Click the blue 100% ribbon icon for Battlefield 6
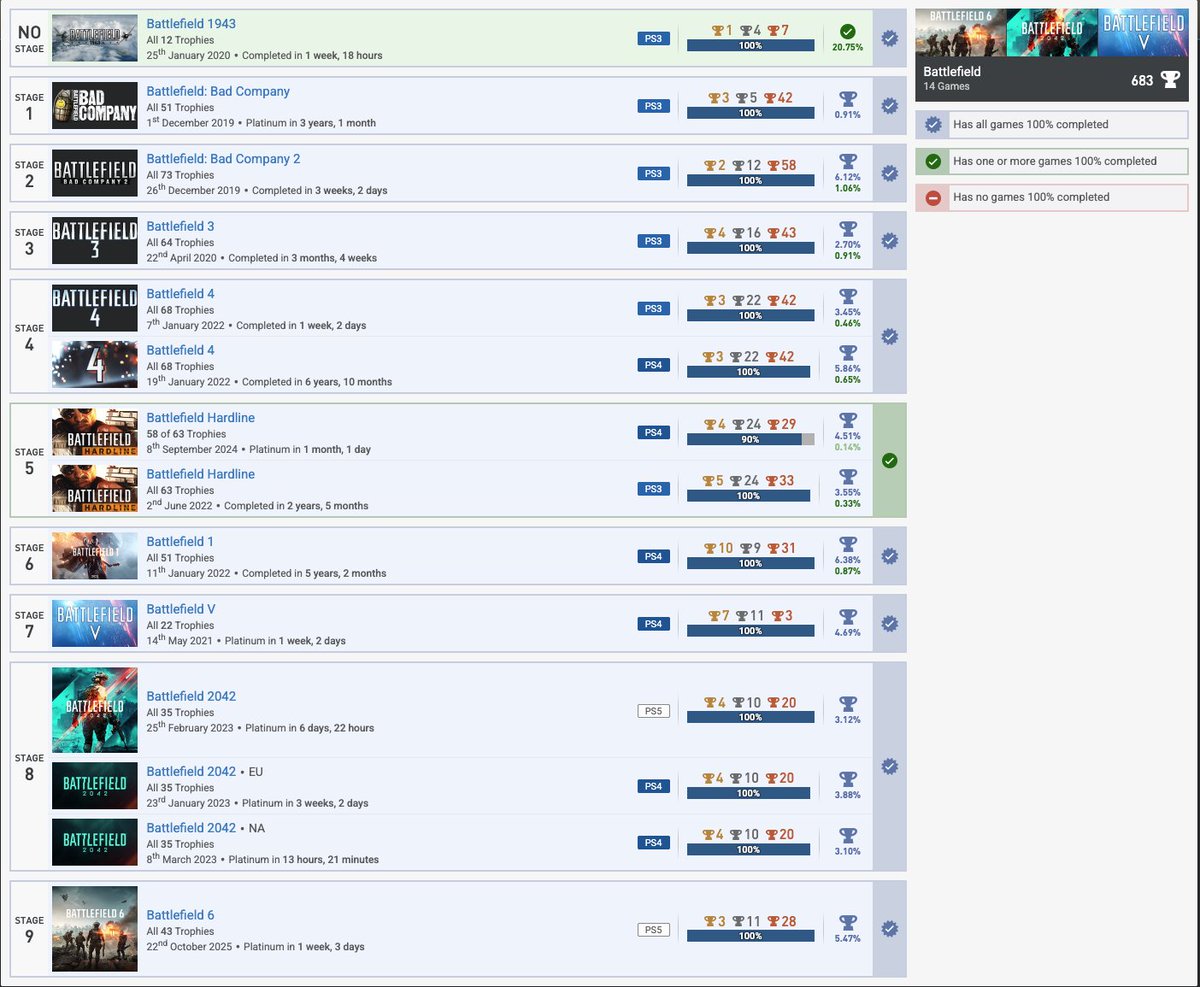 (x=890, y=928)
